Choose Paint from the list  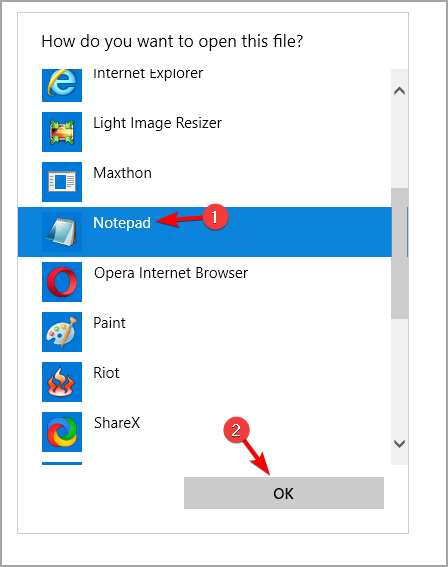[109, 323]
